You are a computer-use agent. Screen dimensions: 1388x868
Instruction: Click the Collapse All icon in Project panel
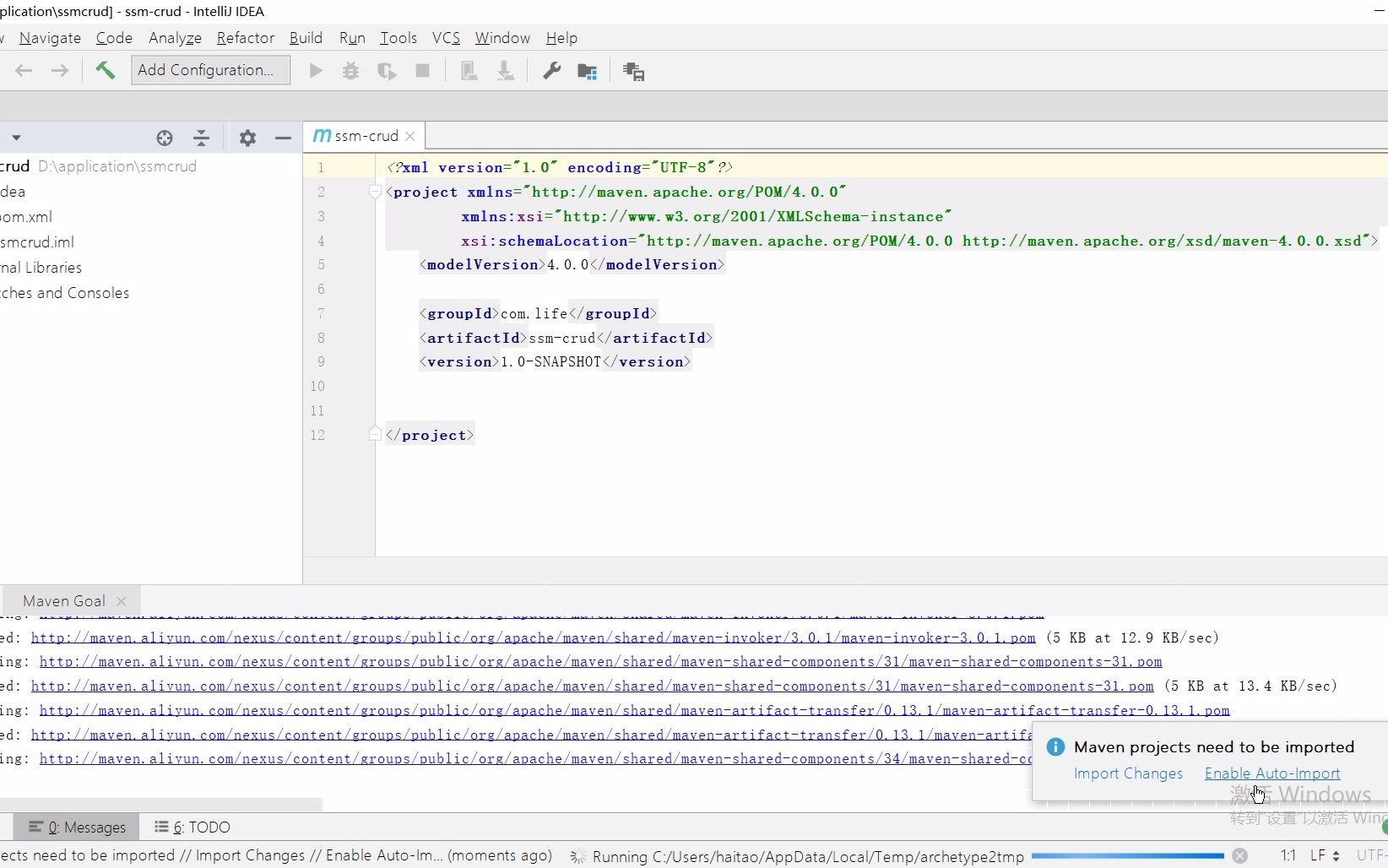(x=201, y=138)
